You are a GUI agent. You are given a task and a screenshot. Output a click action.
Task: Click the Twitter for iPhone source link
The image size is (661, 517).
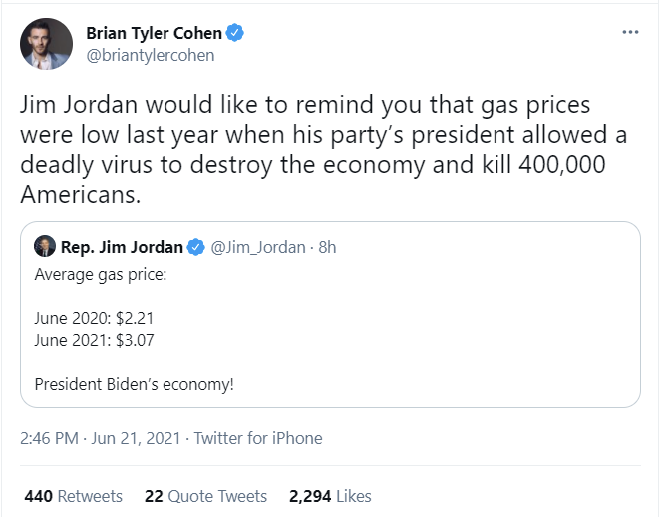(258, 438)
